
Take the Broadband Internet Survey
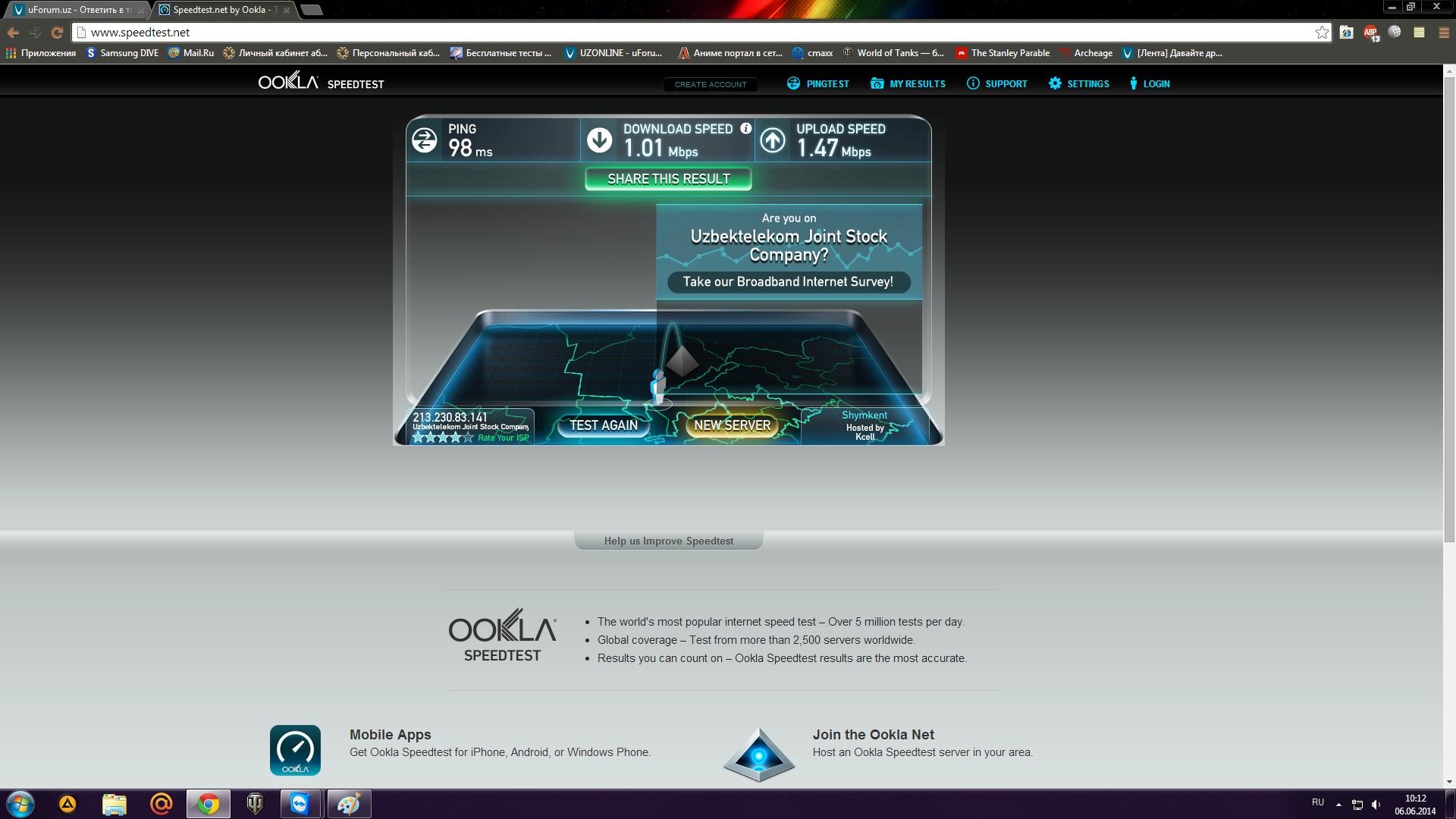(x=789, y=282)
